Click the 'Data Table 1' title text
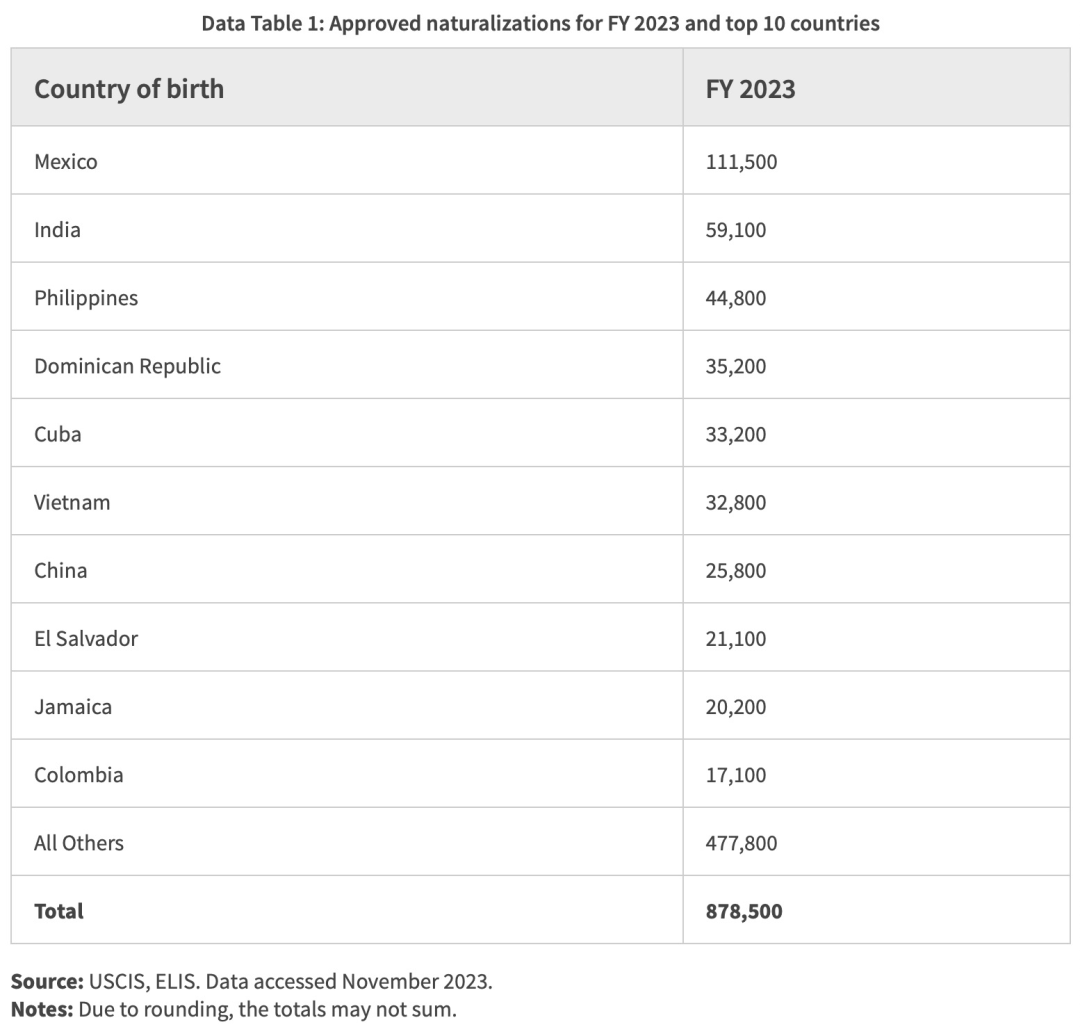The height and width of the screenshot is (1036, 1080). 540,23
